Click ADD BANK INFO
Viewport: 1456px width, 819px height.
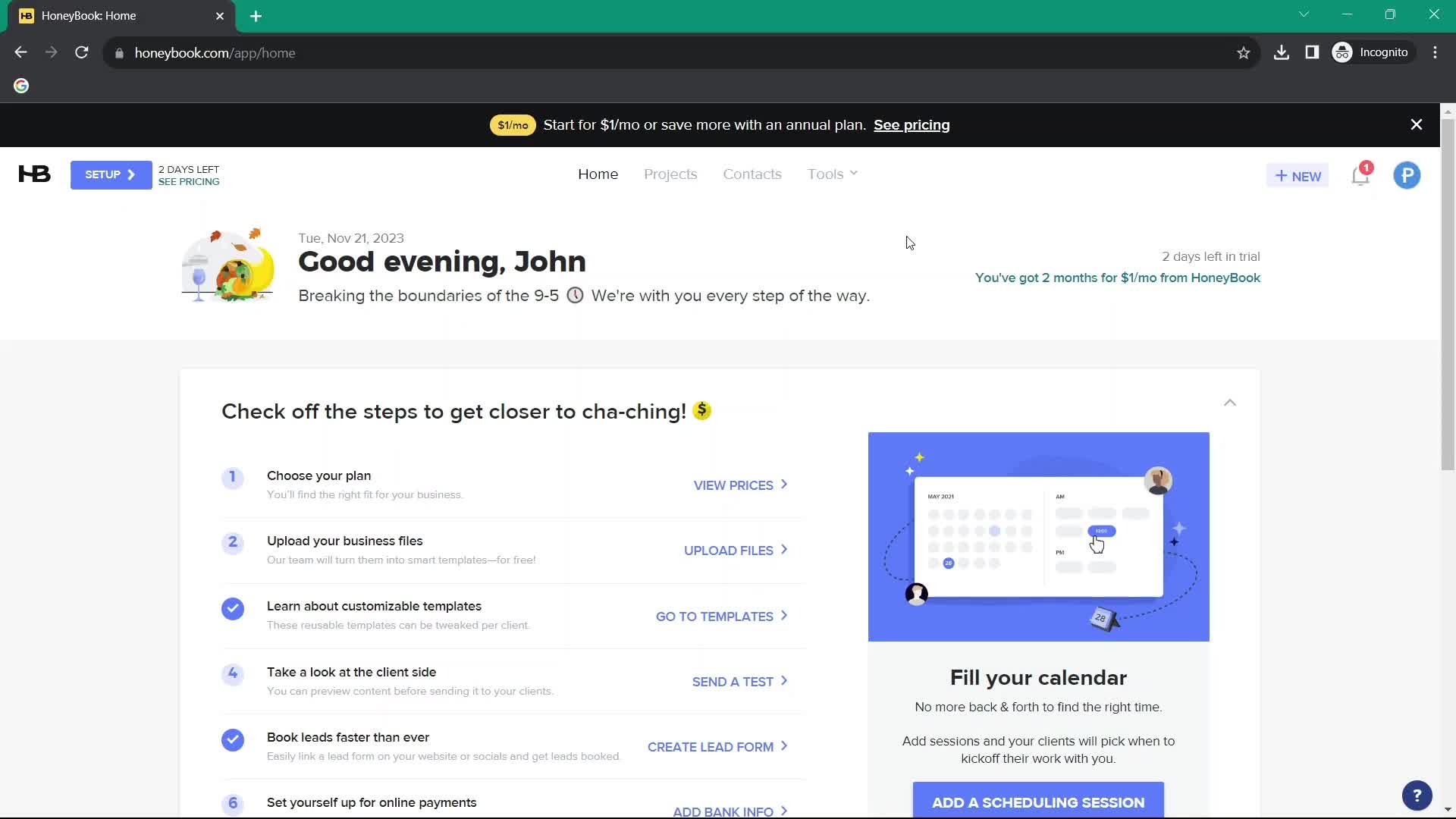730,811
